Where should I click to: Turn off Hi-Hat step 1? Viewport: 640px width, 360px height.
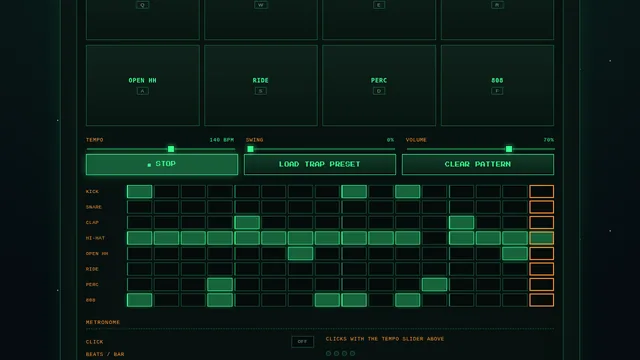[x=140, y=238]
